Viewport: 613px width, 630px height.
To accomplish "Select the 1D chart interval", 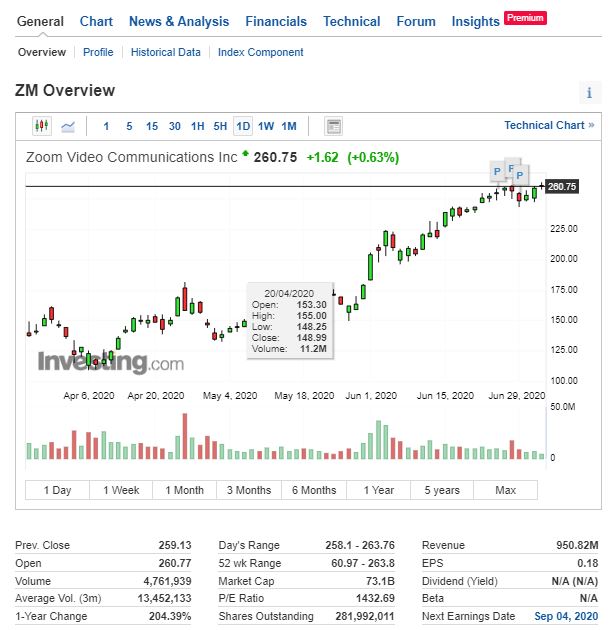I will (243, 127).
